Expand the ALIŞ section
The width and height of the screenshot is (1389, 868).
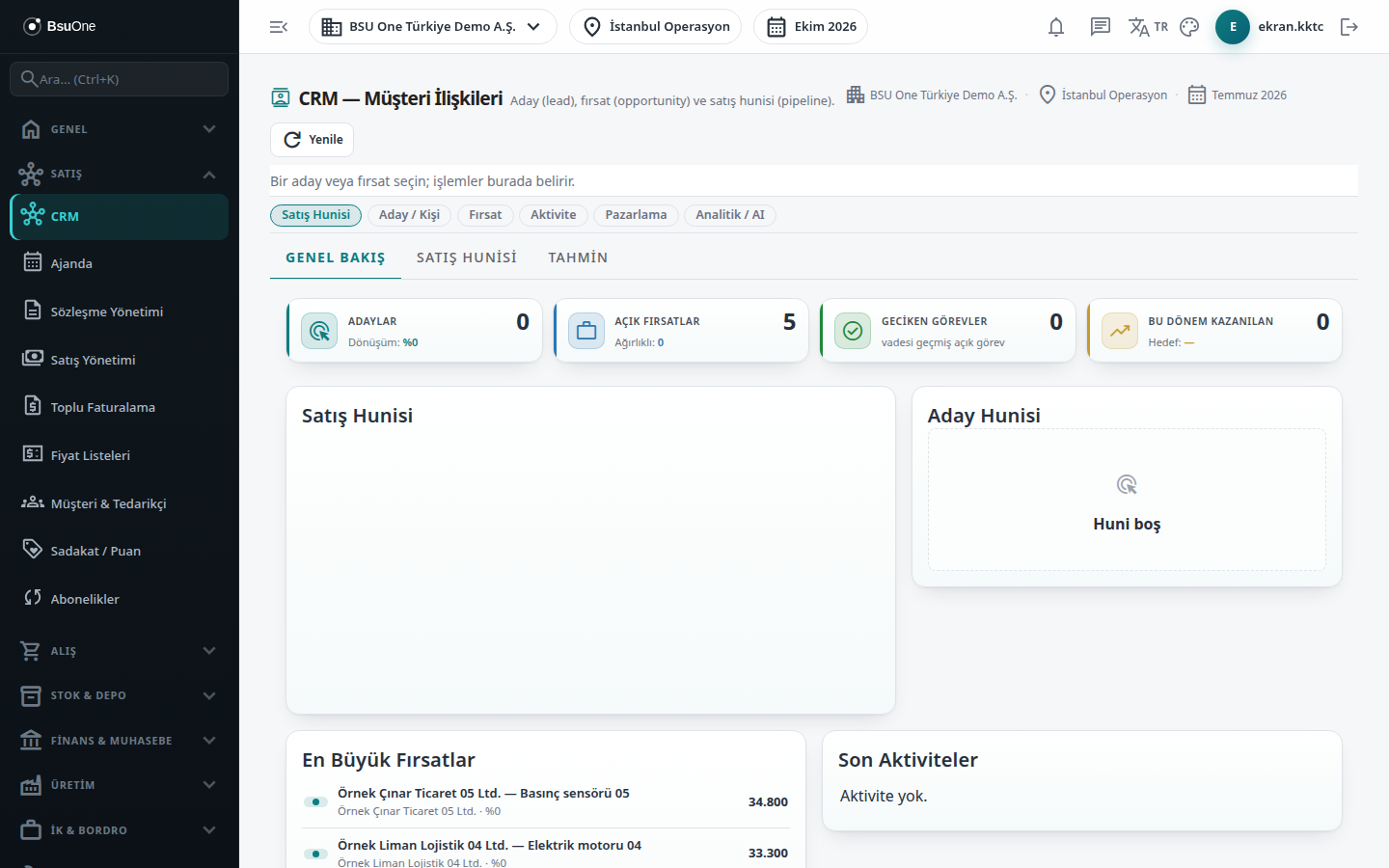[120, 651]
